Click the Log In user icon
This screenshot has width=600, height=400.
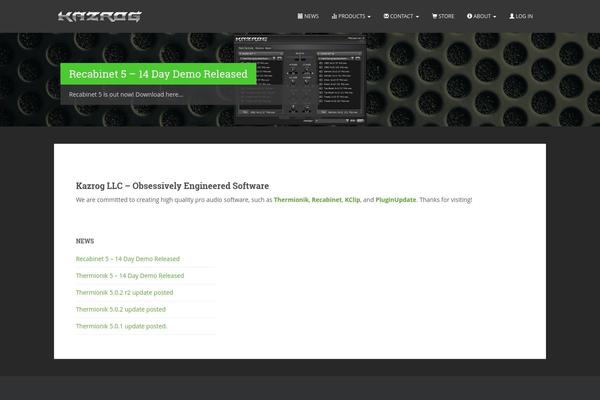click(x=512, y=16)
